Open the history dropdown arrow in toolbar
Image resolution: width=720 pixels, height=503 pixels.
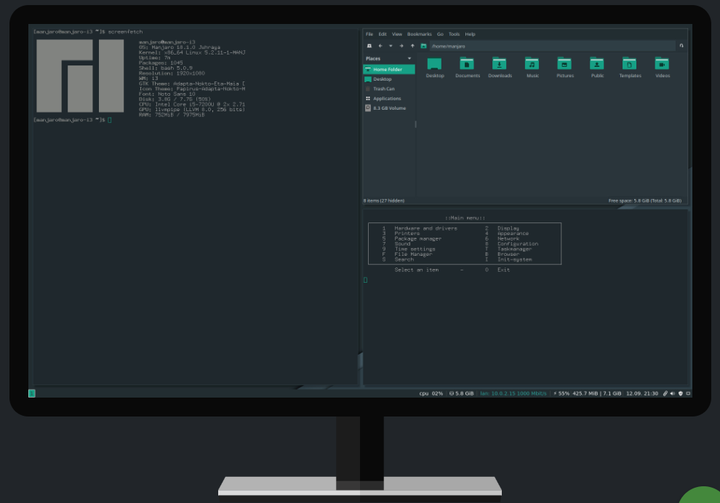pos(391,46)
